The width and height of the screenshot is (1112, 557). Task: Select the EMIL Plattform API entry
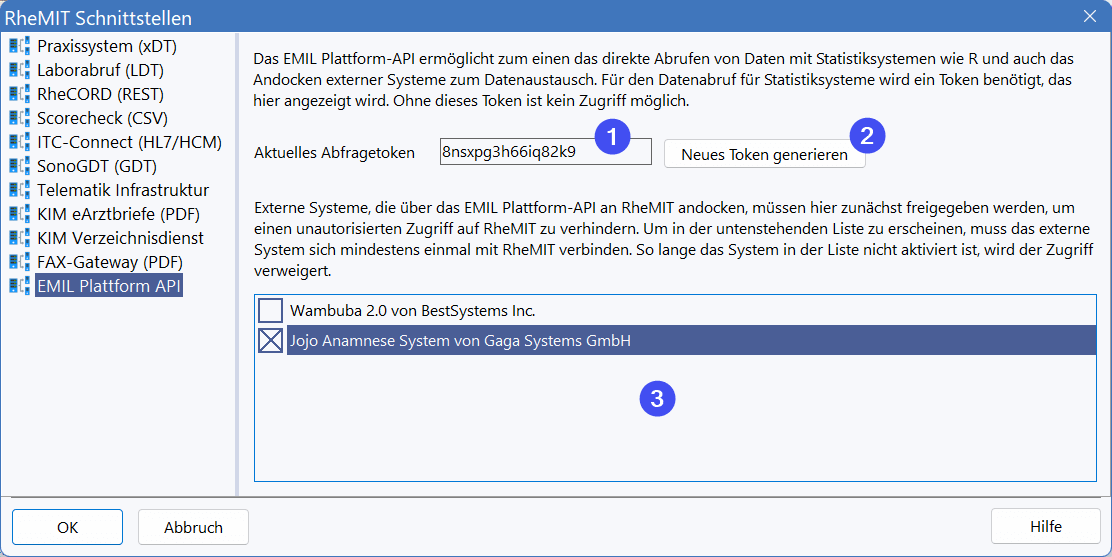(109, 286)
